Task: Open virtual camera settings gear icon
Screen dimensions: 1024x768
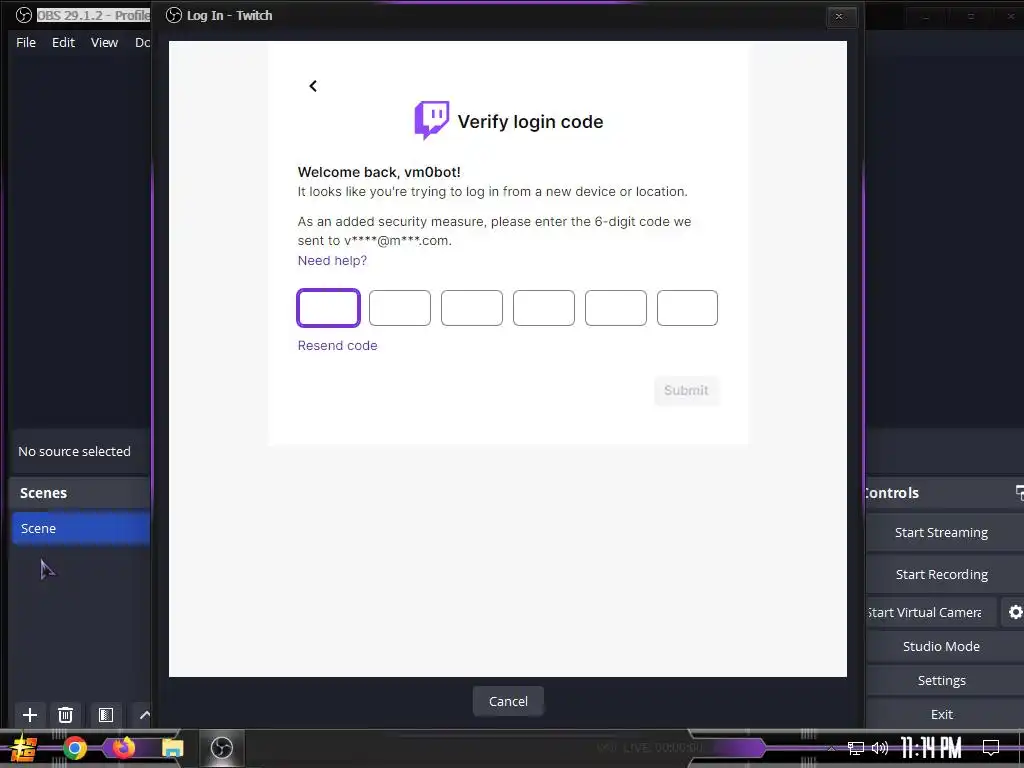Action: (1015, 613)
